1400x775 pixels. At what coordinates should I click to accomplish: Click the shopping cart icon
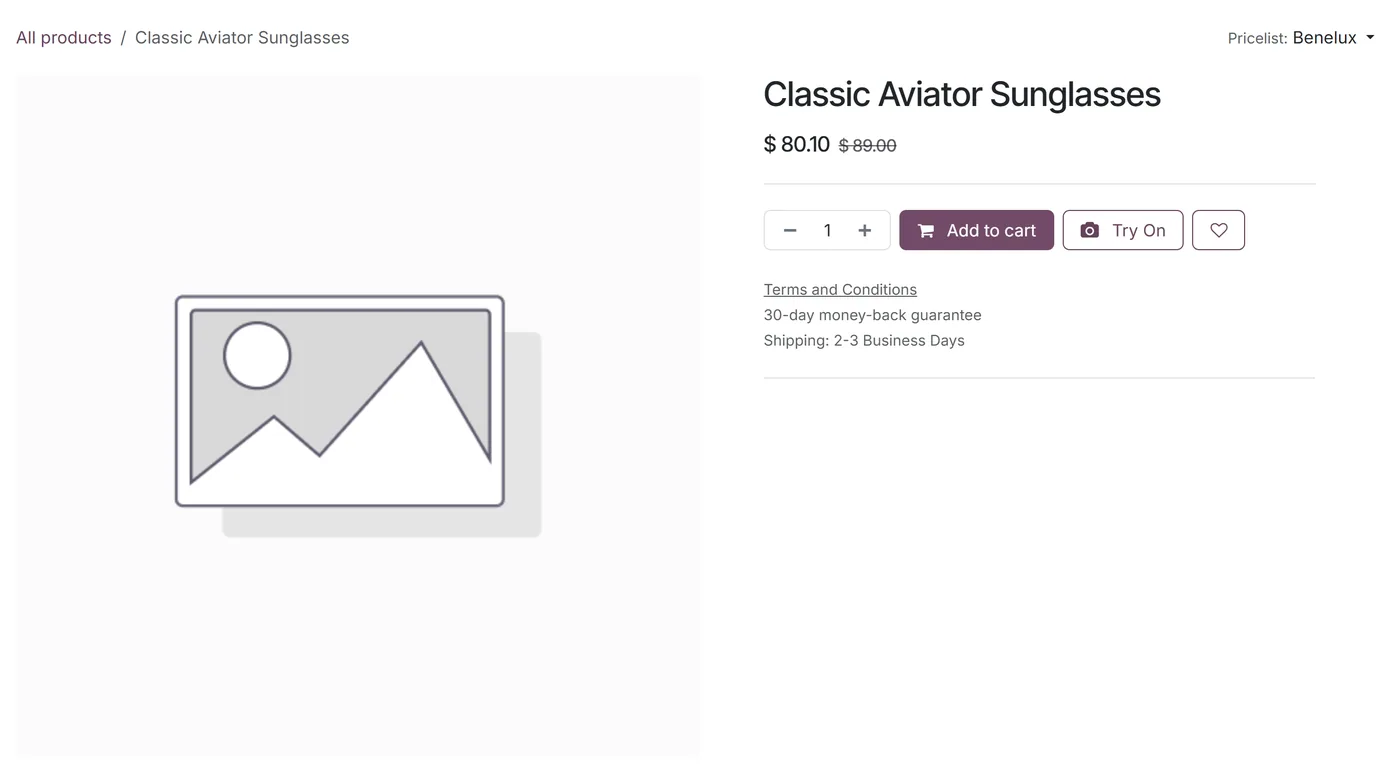[926, 231]
